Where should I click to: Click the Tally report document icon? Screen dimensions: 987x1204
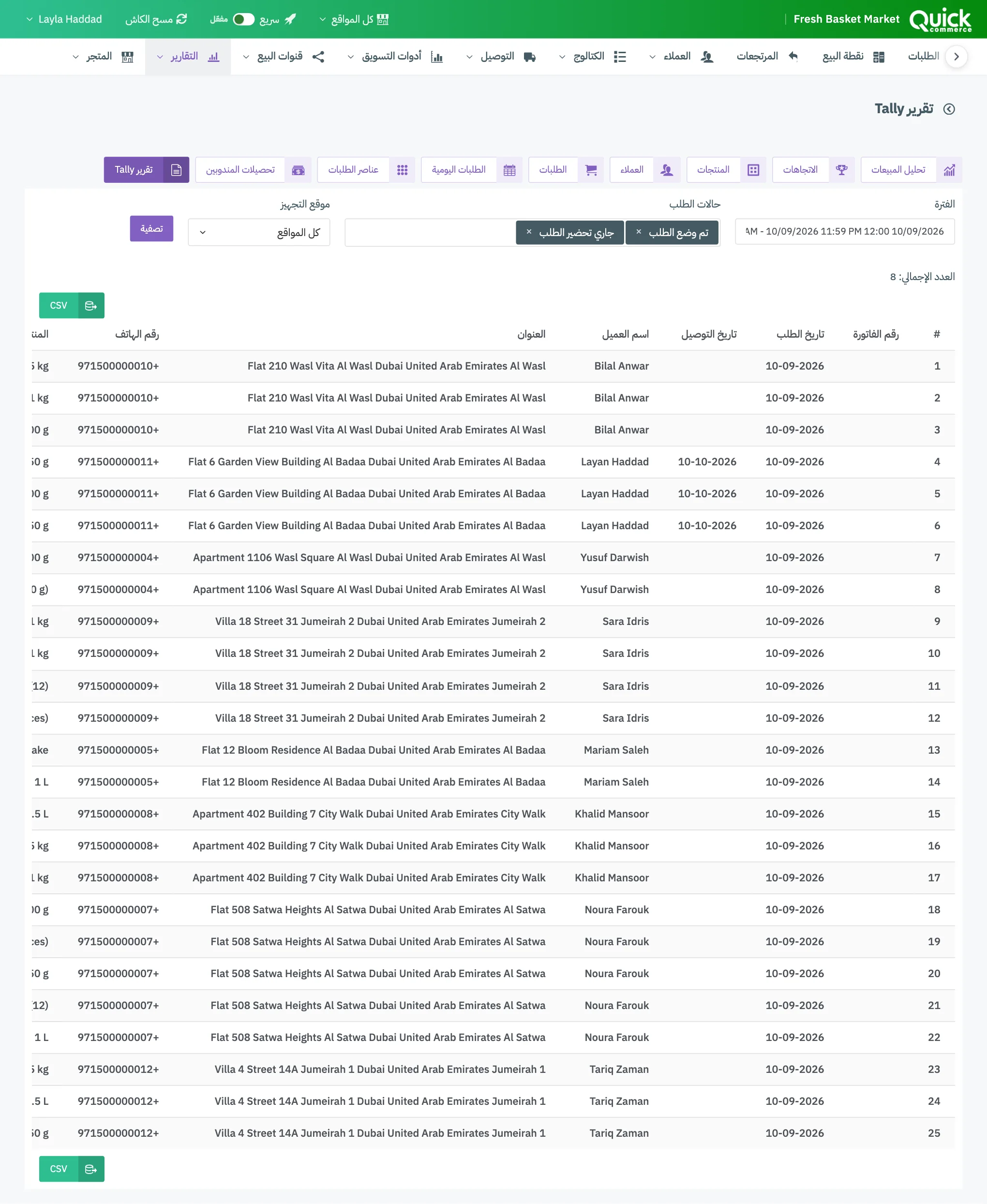click(176, 170)
